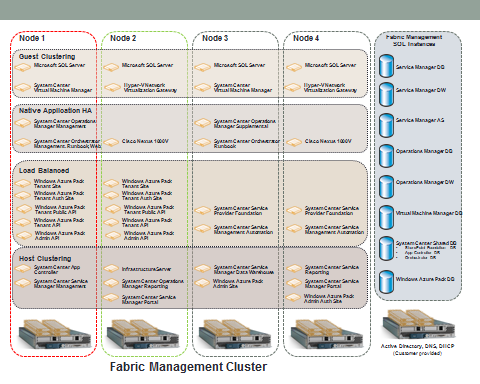Click the Operations Manager Management VM icon
This screenshot has height=384, width=480.
pos(23,123)
